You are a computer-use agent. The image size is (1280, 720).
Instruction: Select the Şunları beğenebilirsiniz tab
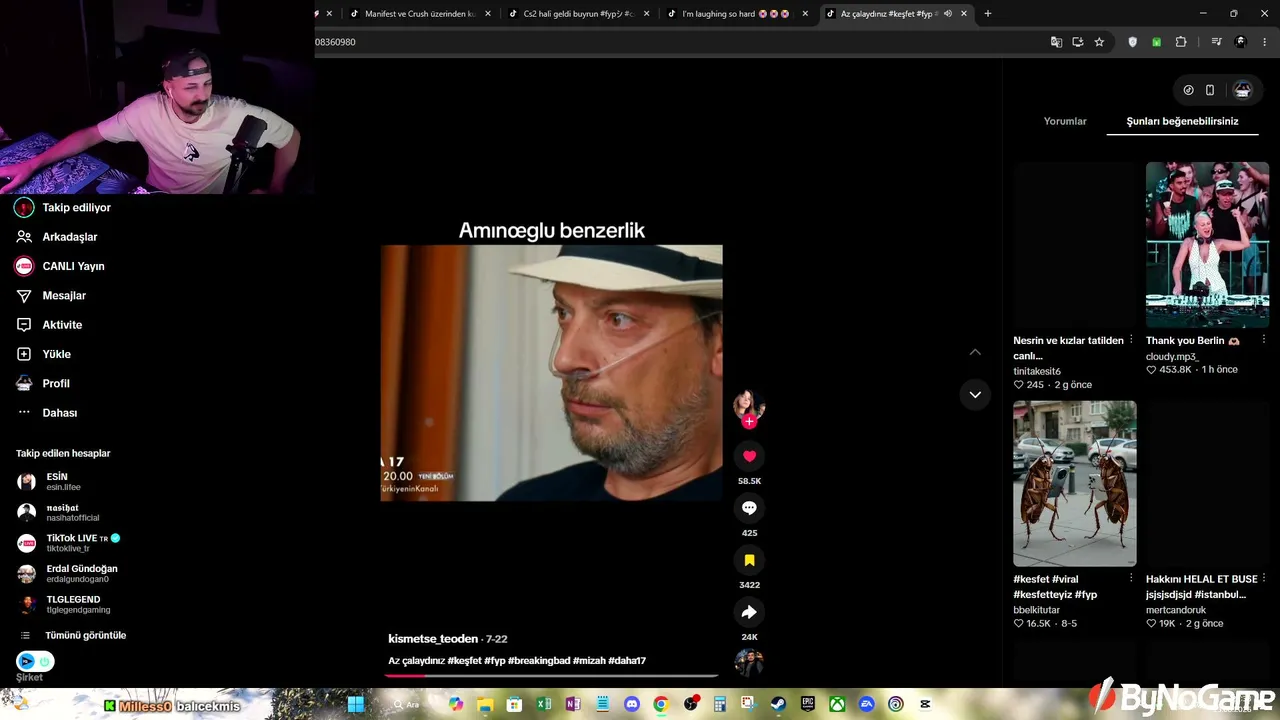tap(1182, 121)
